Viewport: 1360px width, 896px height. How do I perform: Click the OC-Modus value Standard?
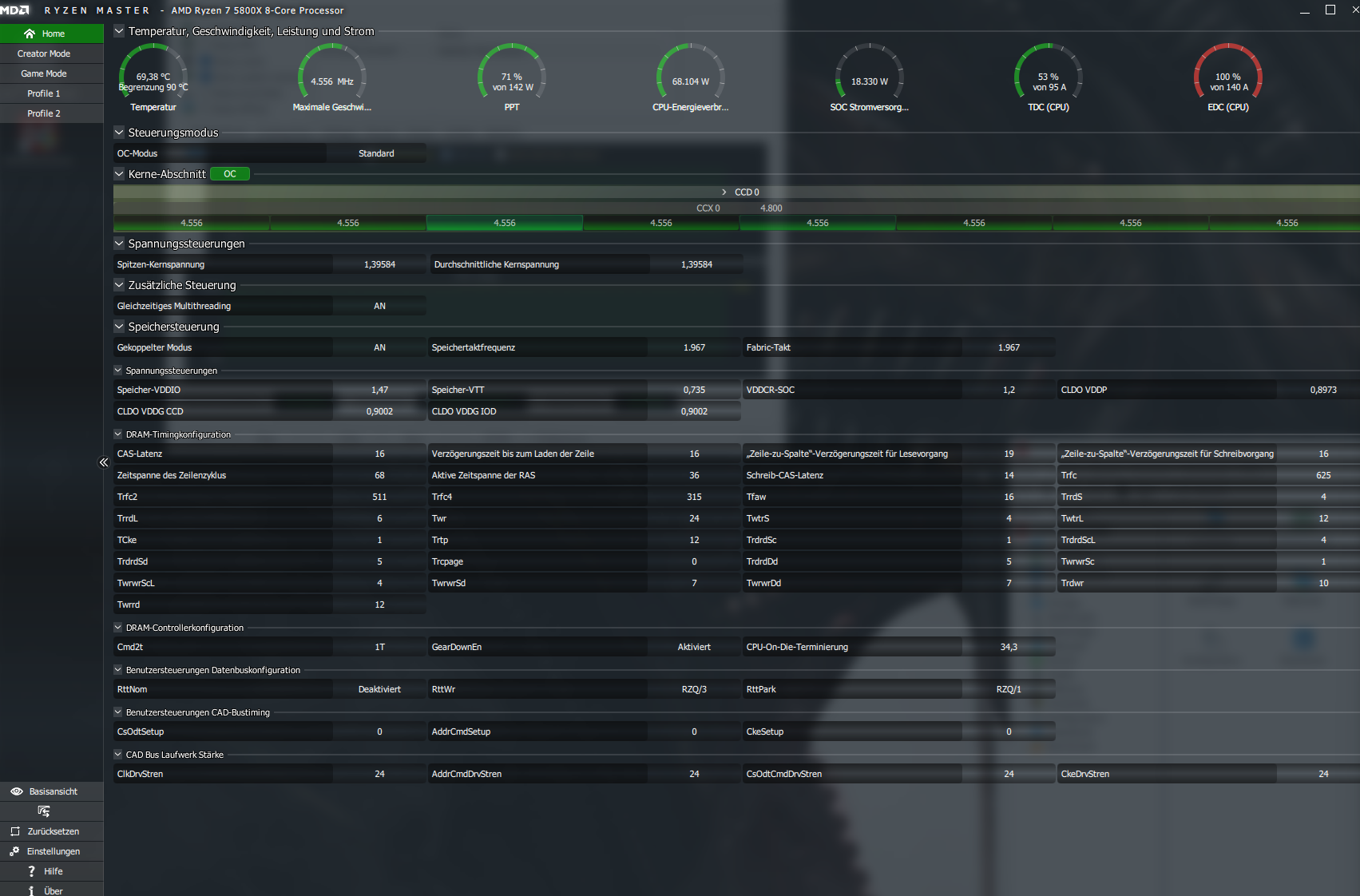pyautogui.click(x=376, y=153)
